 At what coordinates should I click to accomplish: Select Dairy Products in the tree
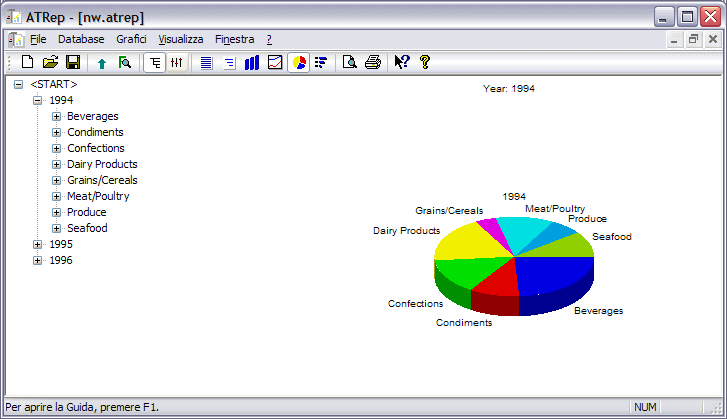[102, 164]
